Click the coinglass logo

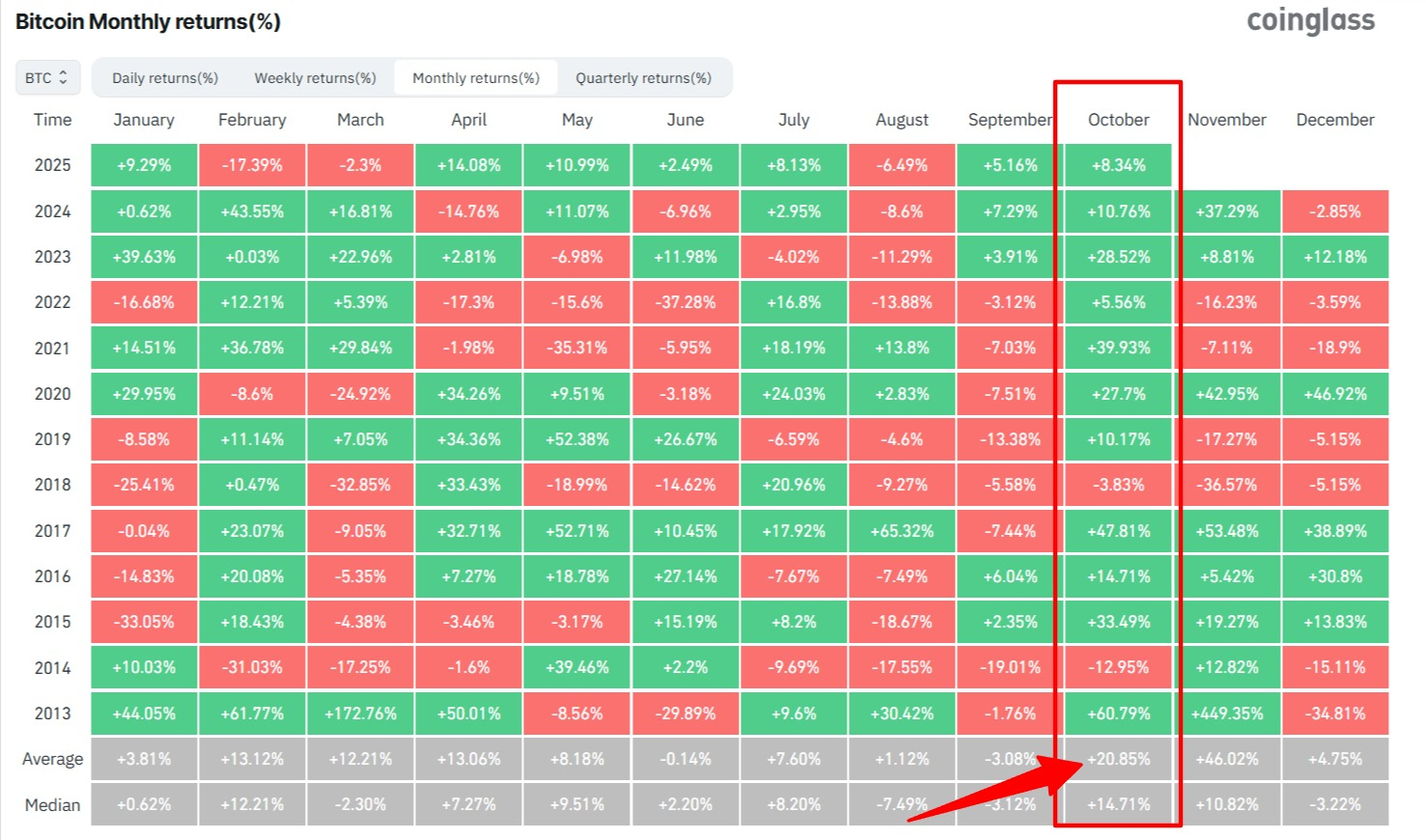point(1311,19)
